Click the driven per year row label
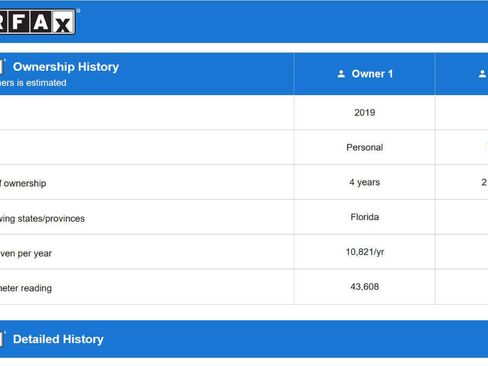 [x=26, y=253]
